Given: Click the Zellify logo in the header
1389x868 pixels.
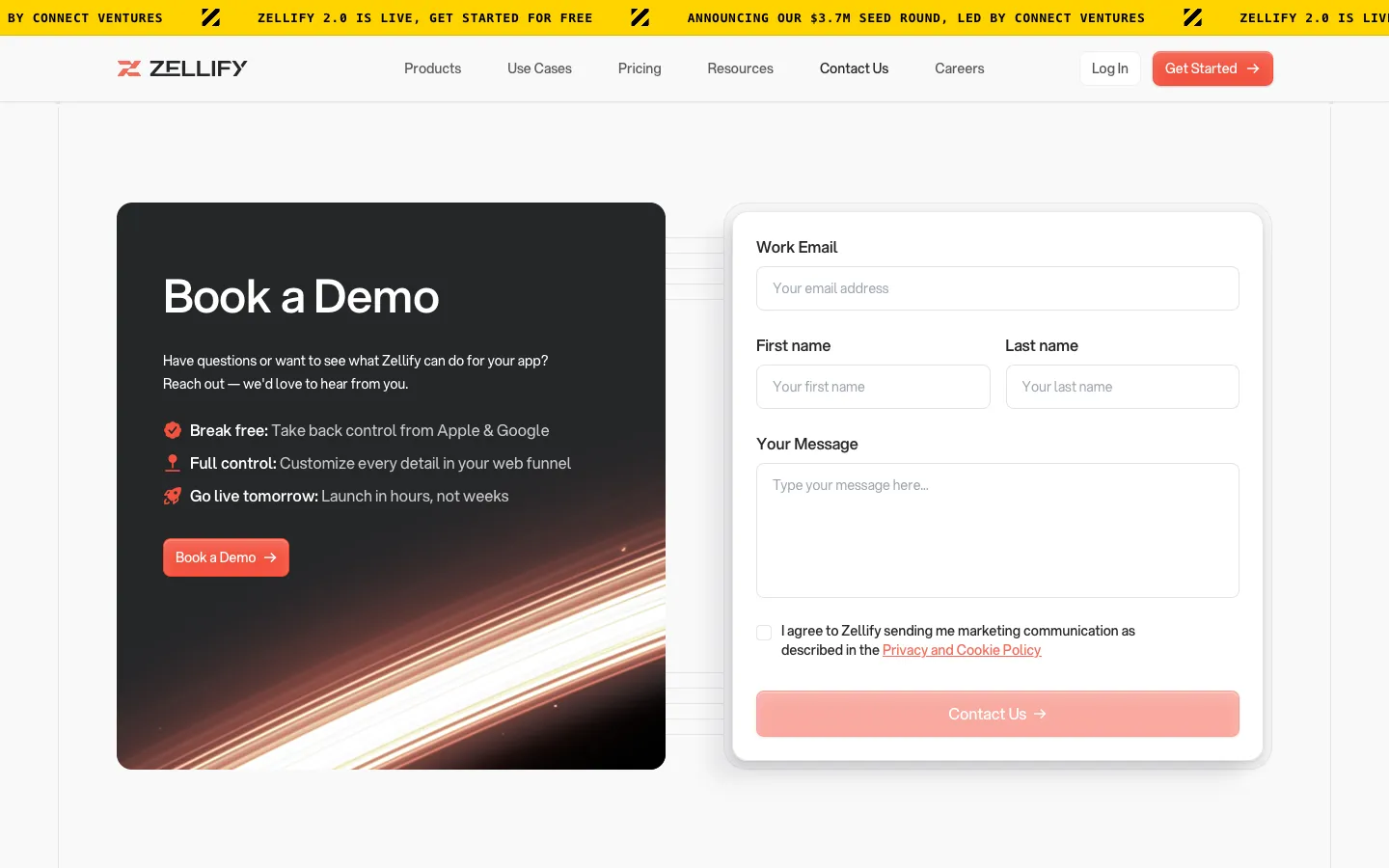Looking at the screenshot, I should [182, 68].
